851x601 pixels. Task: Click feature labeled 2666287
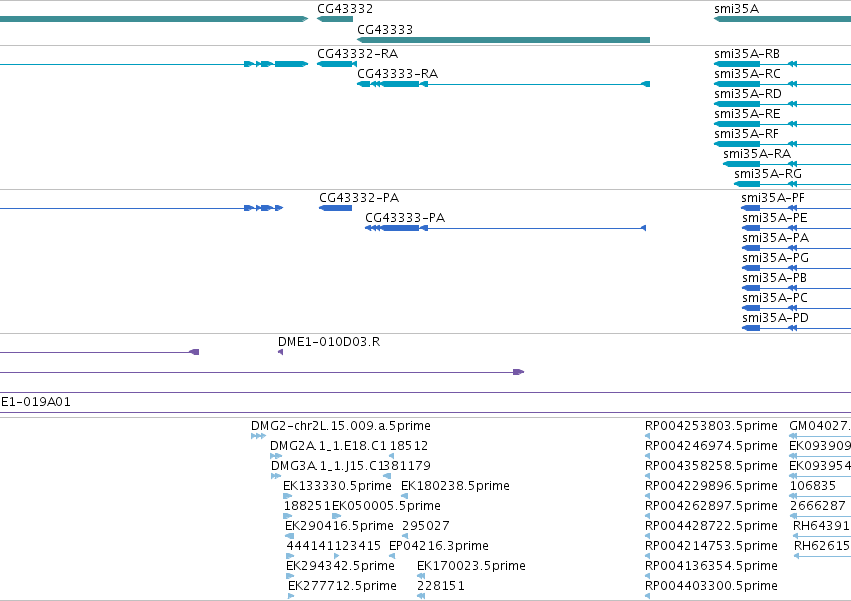tap(818, 506)
